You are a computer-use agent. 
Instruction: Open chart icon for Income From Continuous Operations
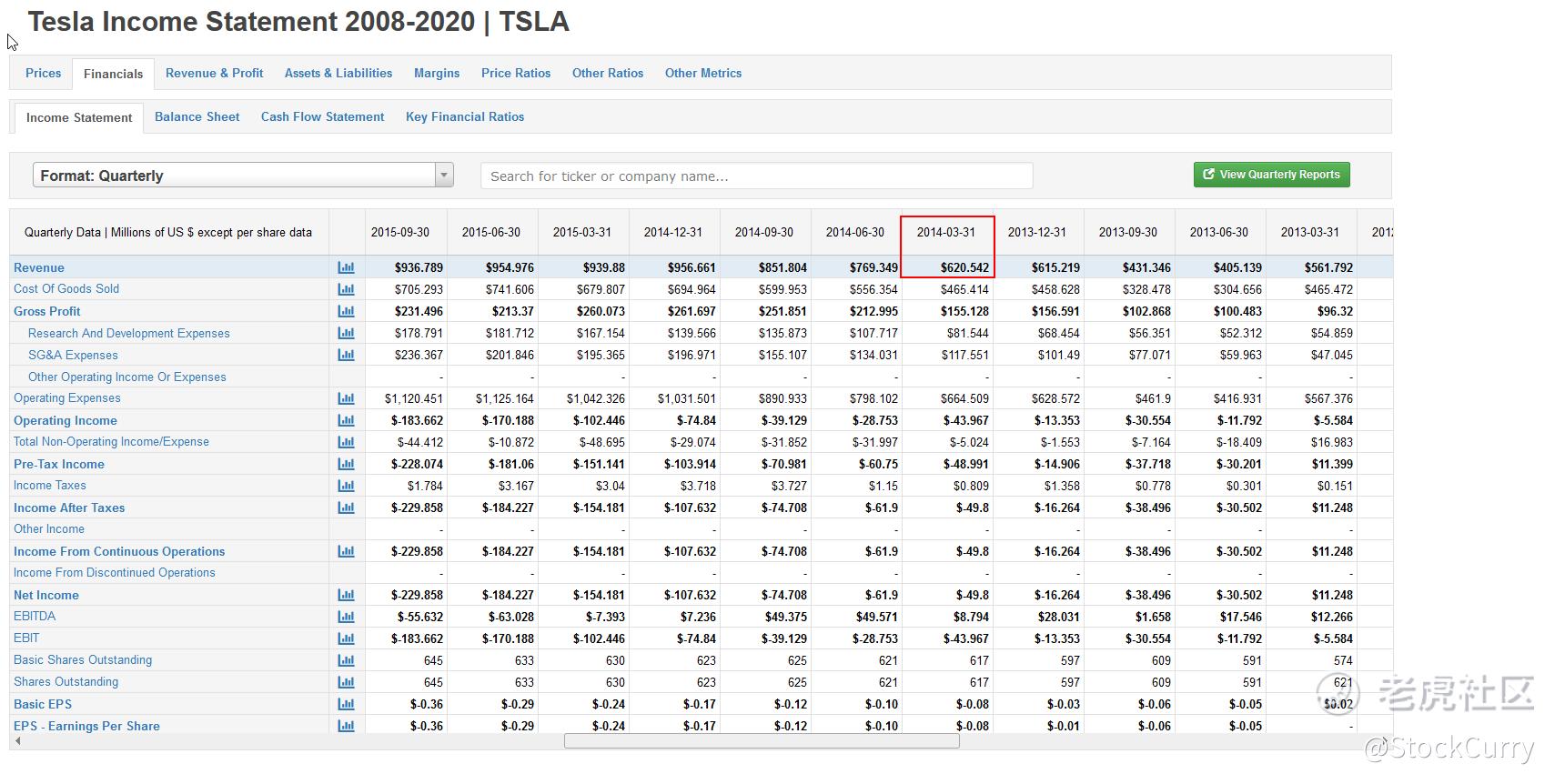[x=346, y=551]
